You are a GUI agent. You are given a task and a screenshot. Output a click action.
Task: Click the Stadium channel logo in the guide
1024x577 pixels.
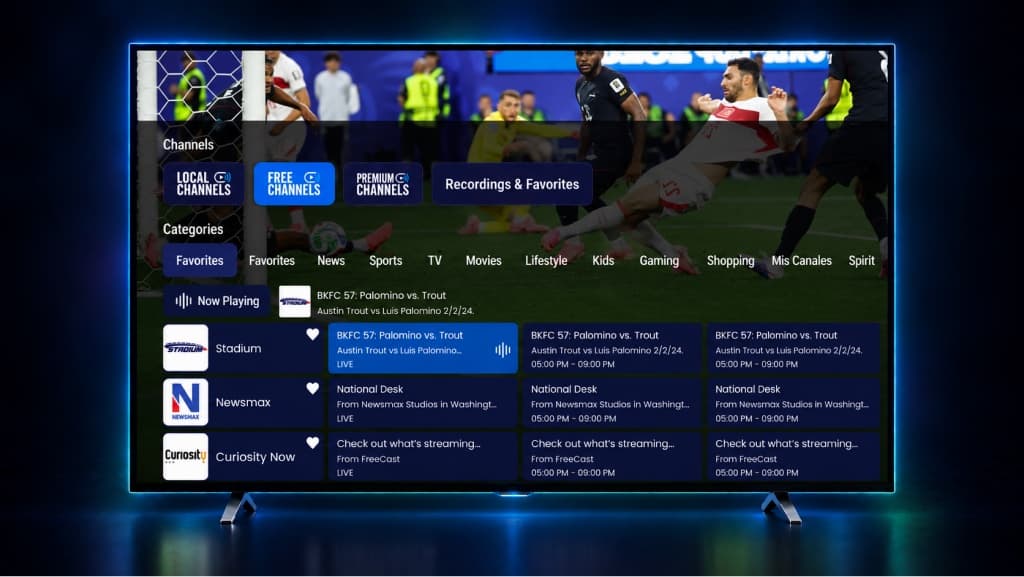point(185,348)
